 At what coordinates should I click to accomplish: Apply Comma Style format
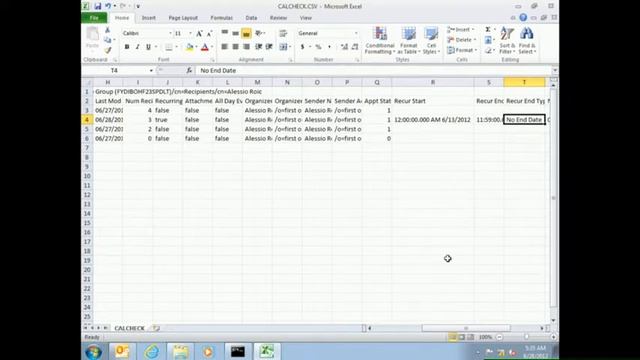(329, 47)
